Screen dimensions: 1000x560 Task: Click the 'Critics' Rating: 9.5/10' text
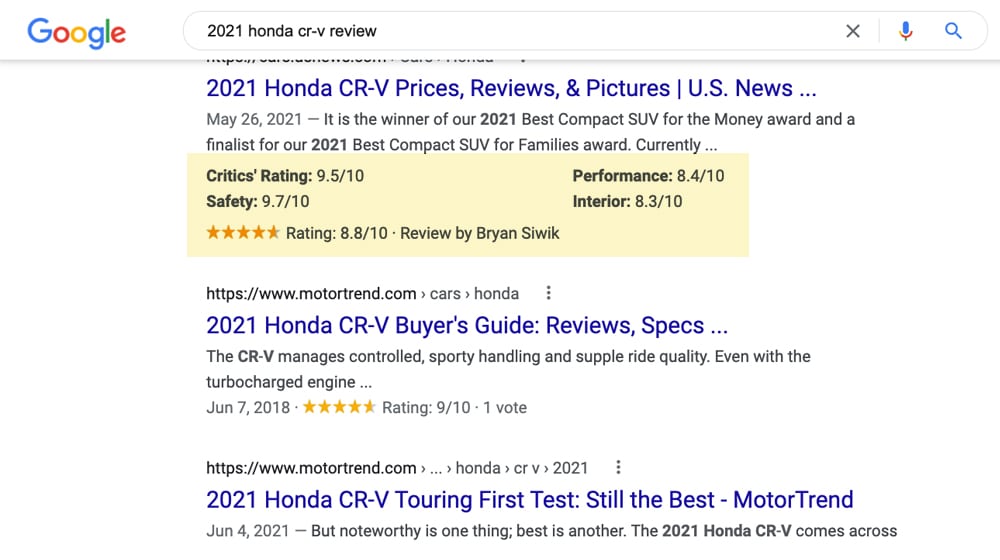(285, 176)
